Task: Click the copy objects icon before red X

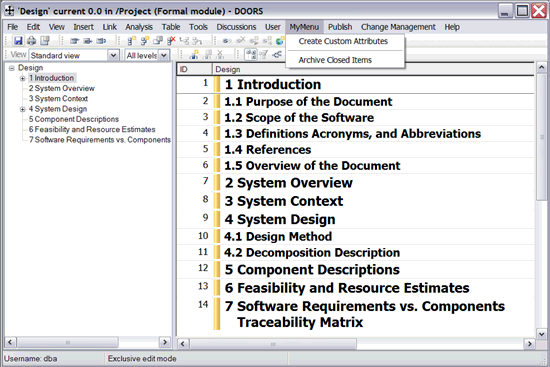Action: tap(158, 41)
